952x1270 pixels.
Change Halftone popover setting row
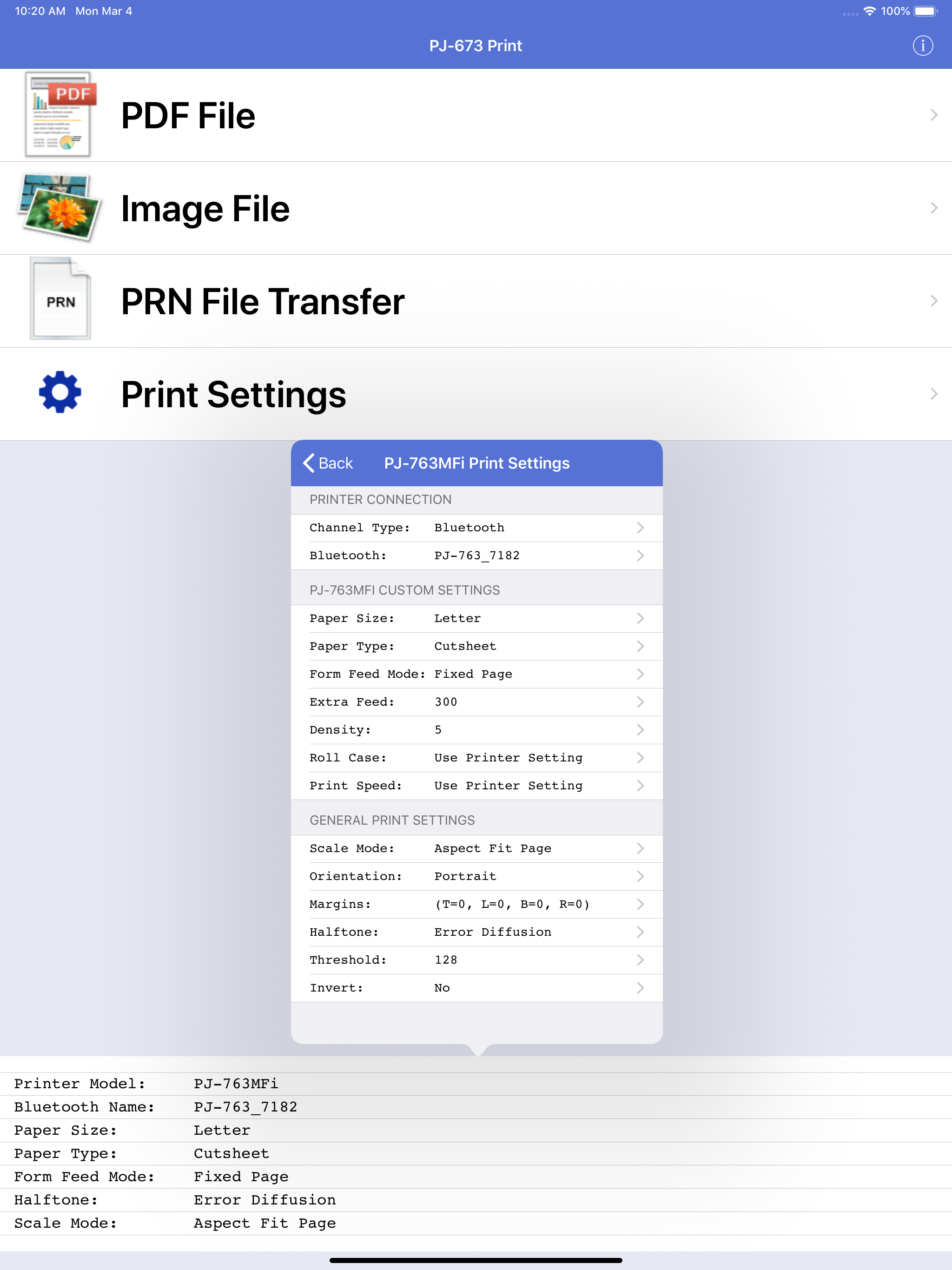pos(476,933)
